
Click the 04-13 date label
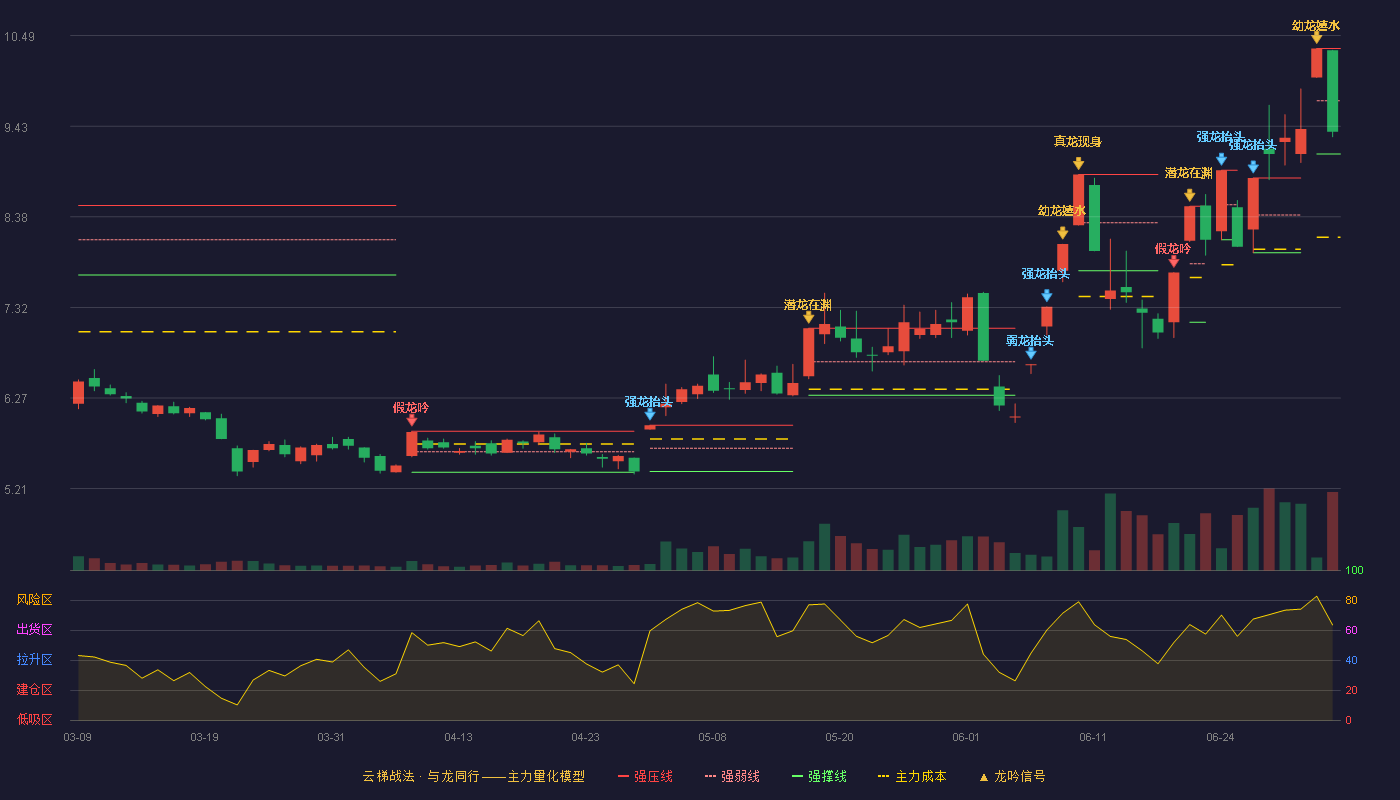tap(458, 737)
